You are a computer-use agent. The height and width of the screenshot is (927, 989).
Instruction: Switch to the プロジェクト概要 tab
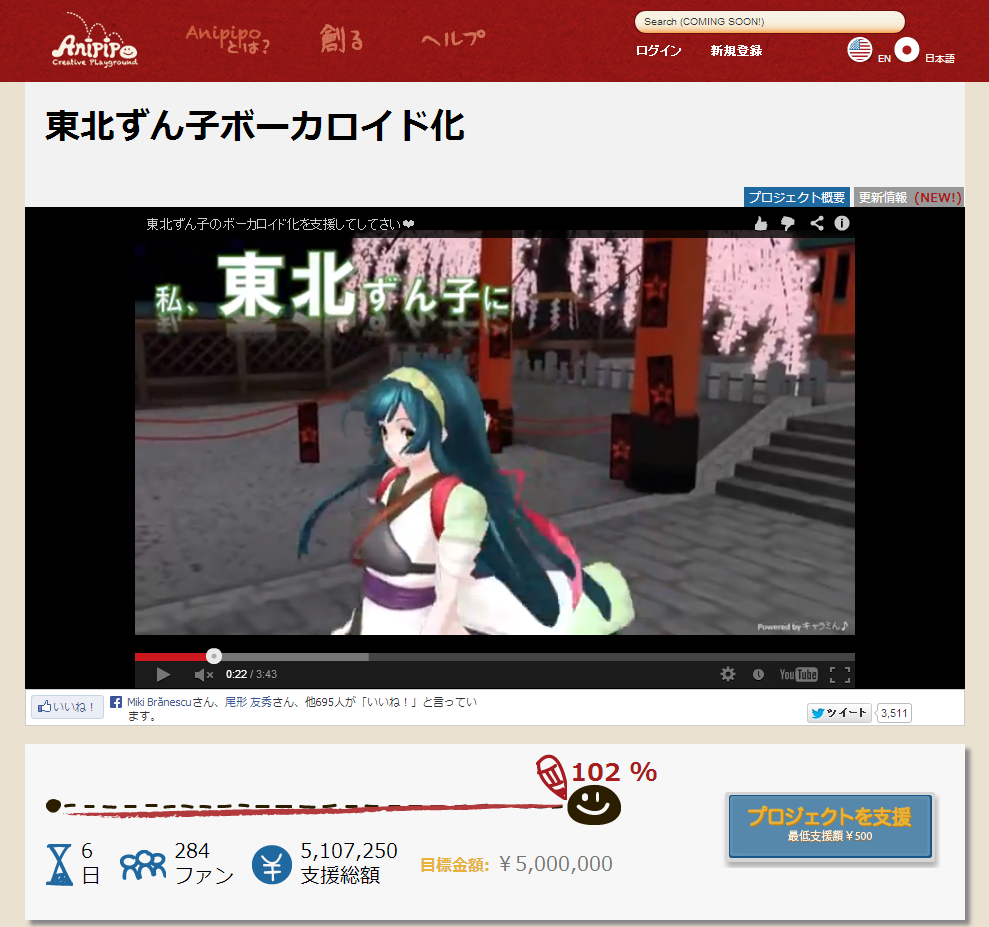[797, 197]
